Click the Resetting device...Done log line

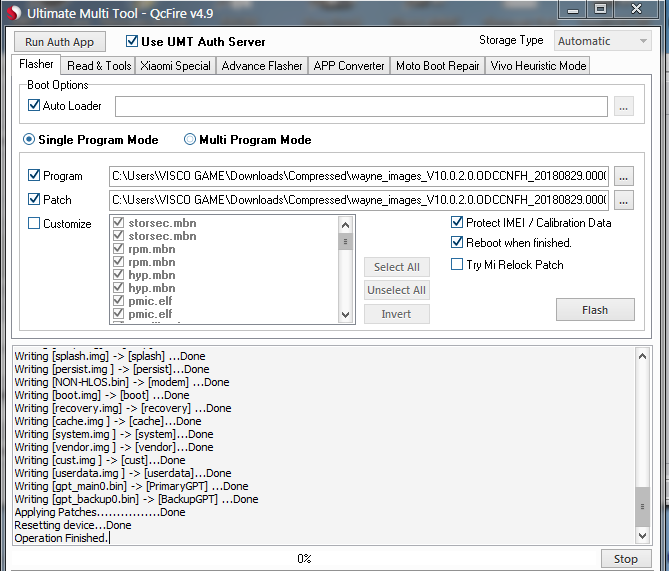[73, 525]
